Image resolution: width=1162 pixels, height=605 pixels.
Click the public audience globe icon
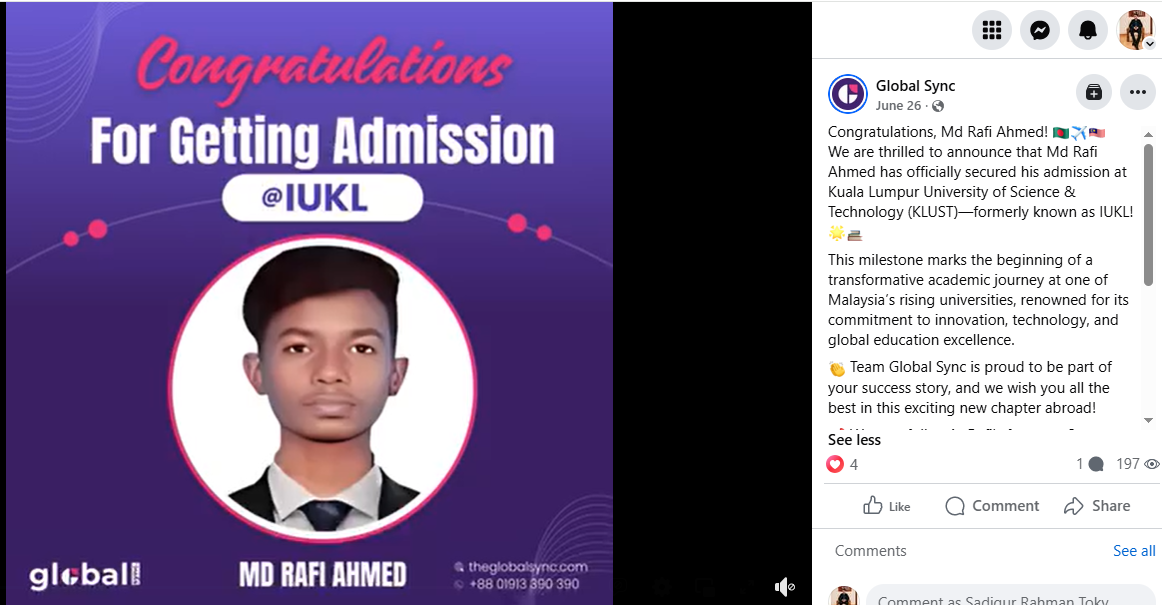tap(937, 106)
